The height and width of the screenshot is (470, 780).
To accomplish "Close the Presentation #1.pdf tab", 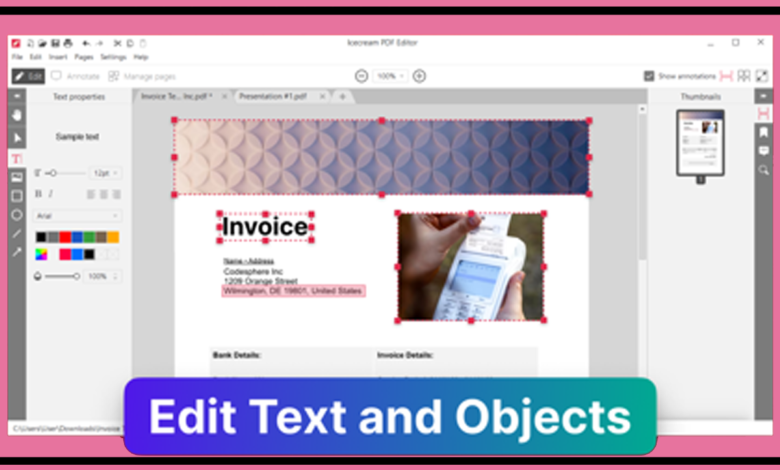I will 322,96.
